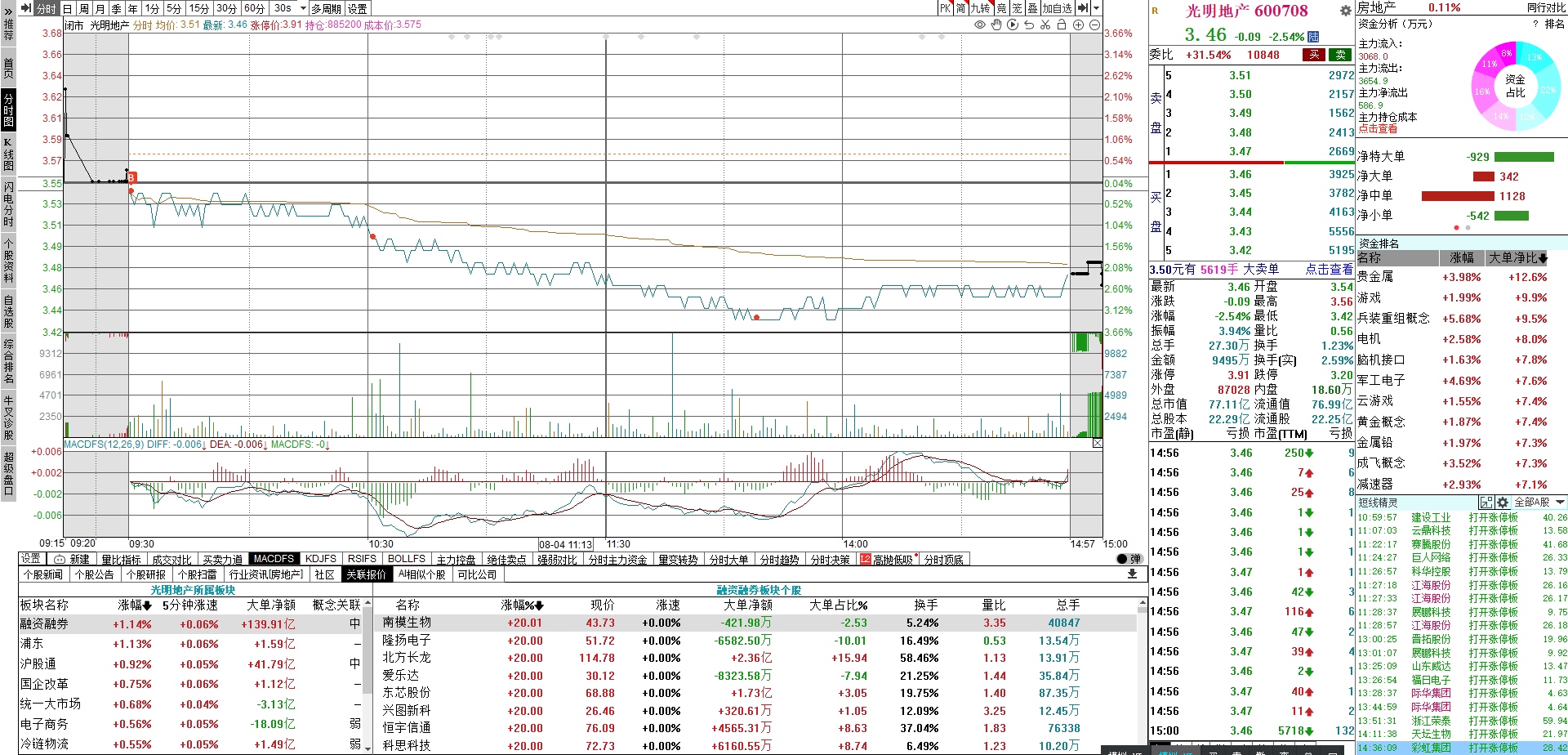This screenshot has height=755, width=1568.
Task: Open the AI相似个股 tab
Action: pyautogui.click(x=422, y=574)
